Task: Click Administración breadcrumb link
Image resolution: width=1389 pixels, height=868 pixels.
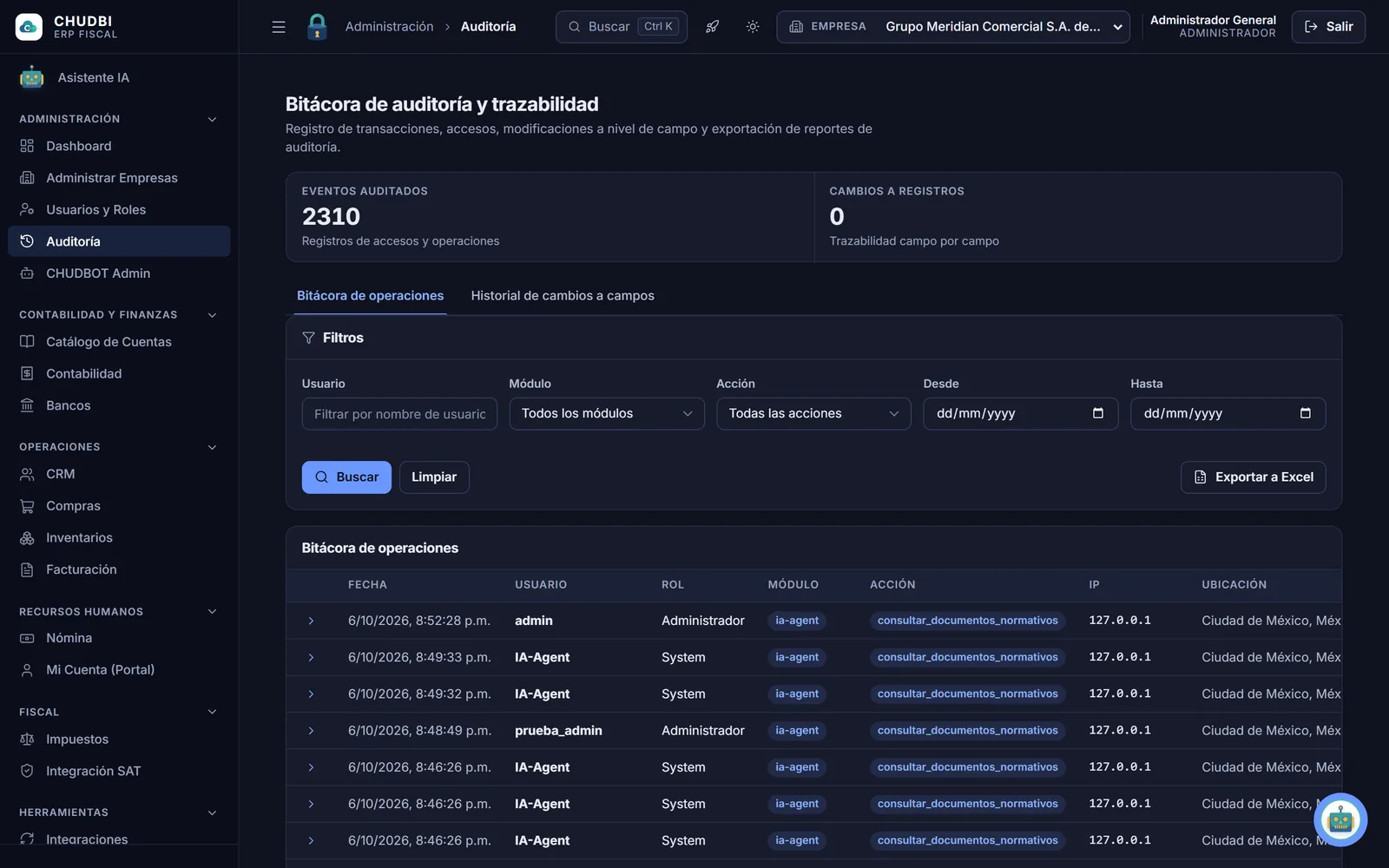Action: (389, 27)
